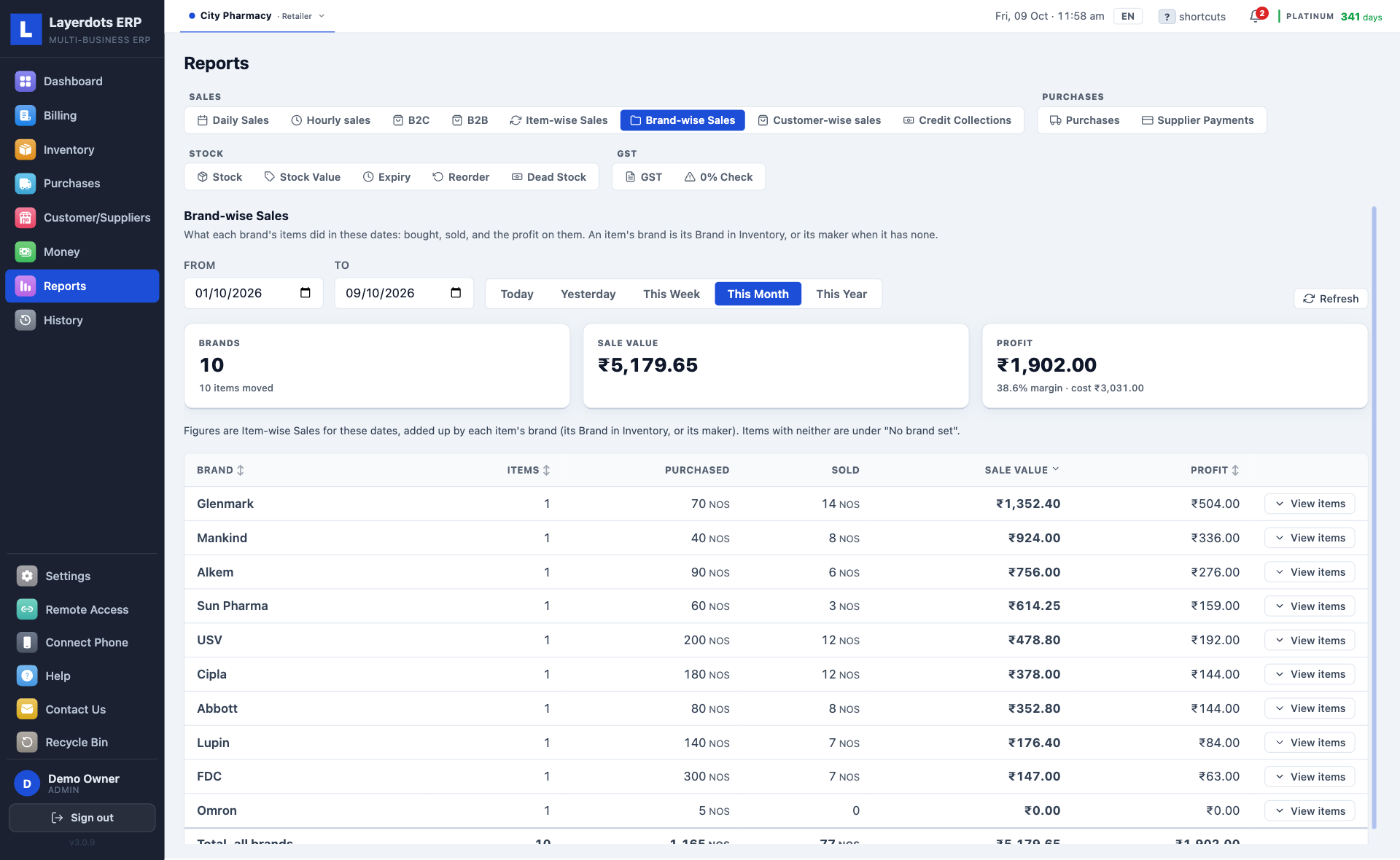Click the Demo Owner avatar
The image size is (1400, 860).
[x=27, y=783]
